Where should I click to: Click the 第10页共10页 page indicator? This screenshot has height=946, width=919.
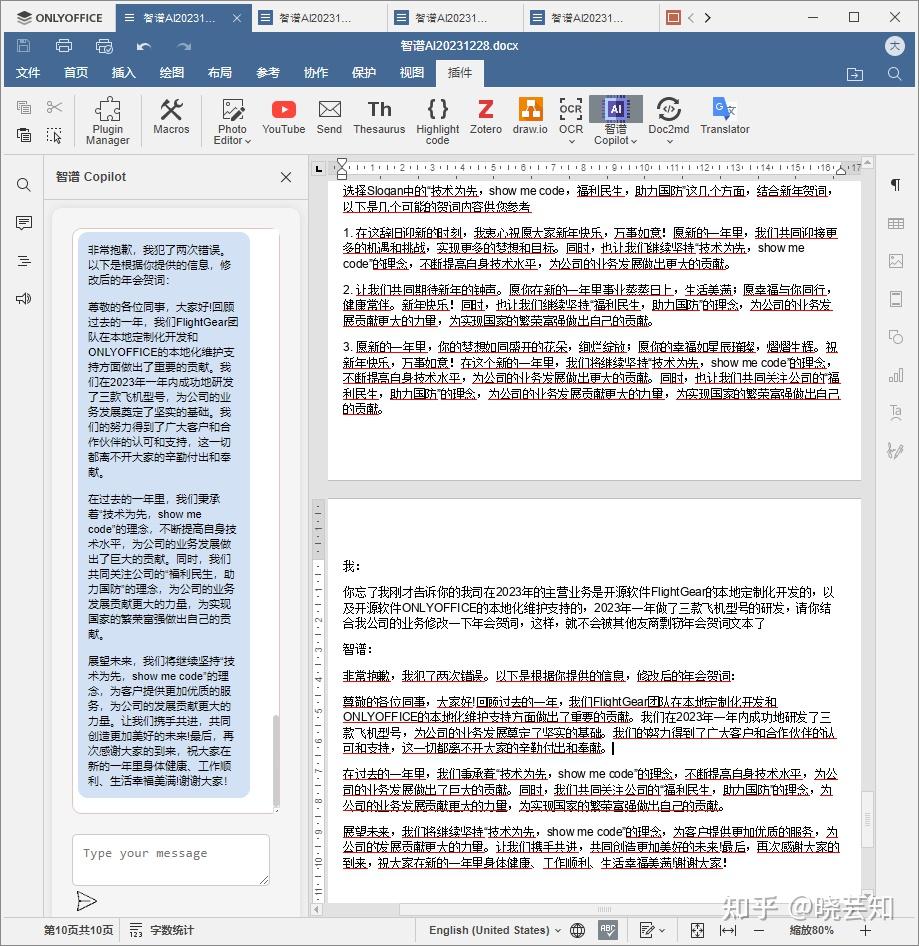click(x=78, y=930)
